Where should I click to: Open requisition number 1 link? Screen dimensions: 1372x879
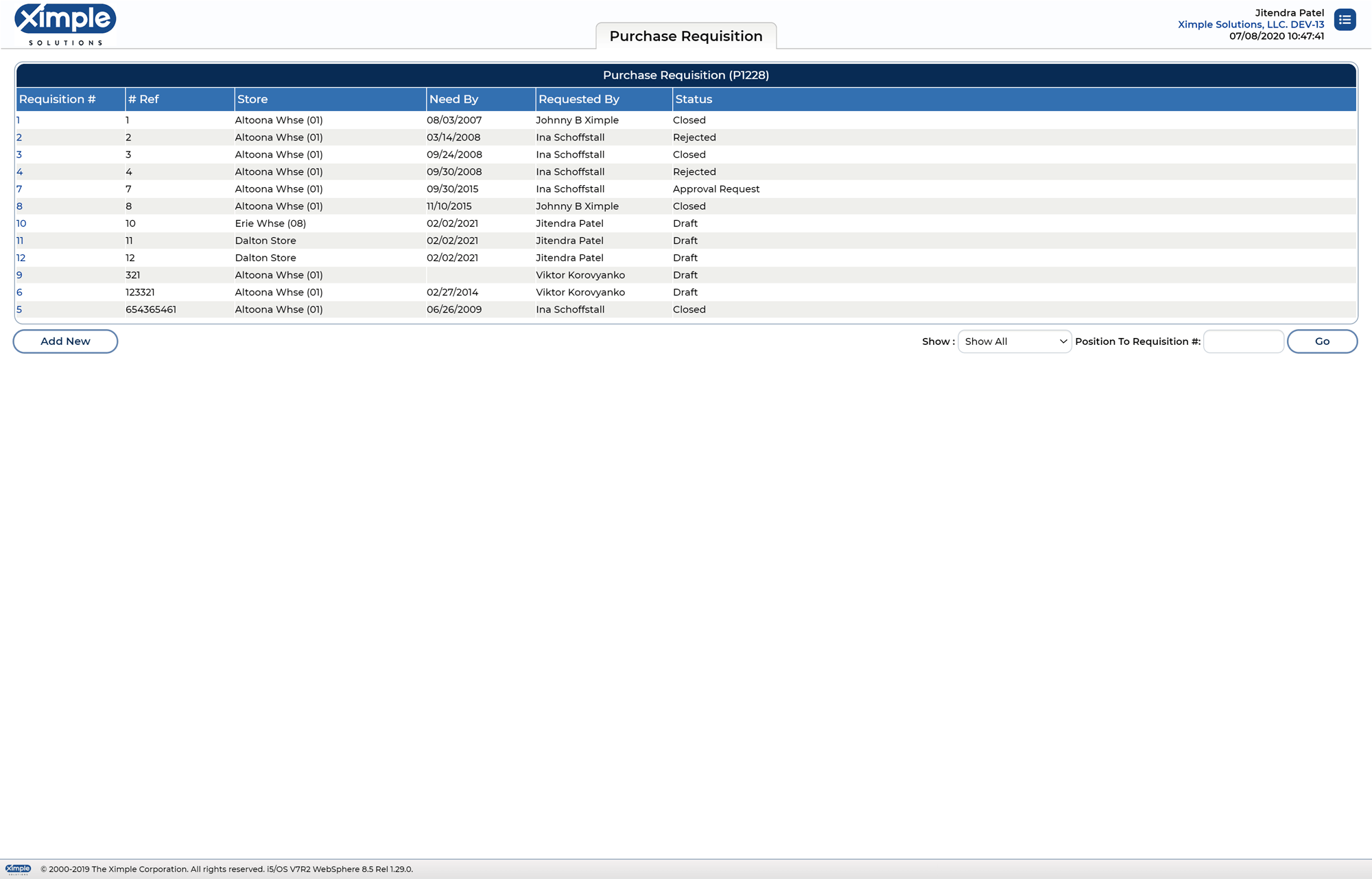coord(19,120)
